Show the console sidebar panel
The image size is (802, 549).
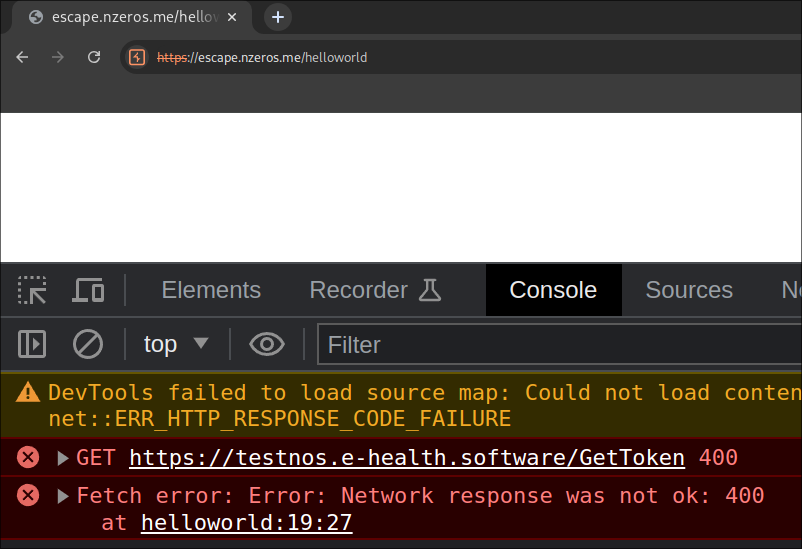(x=32, y=345)
